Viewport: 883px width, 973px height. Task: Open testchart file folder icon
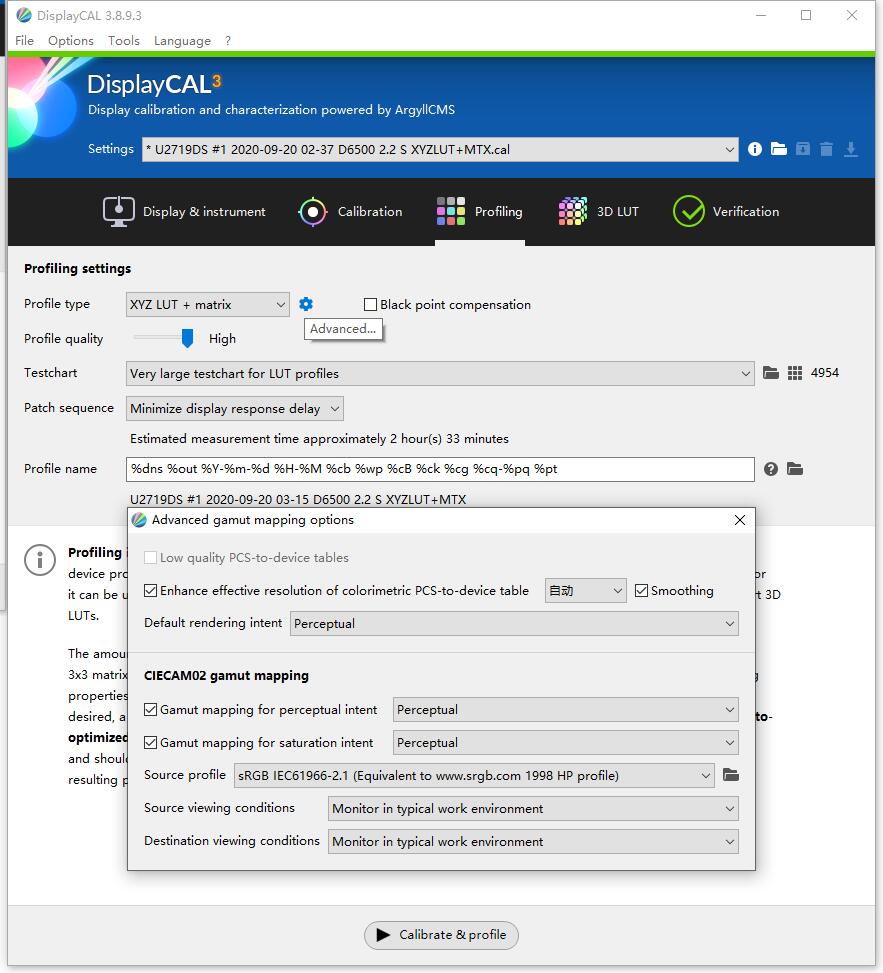pos(771,373)
